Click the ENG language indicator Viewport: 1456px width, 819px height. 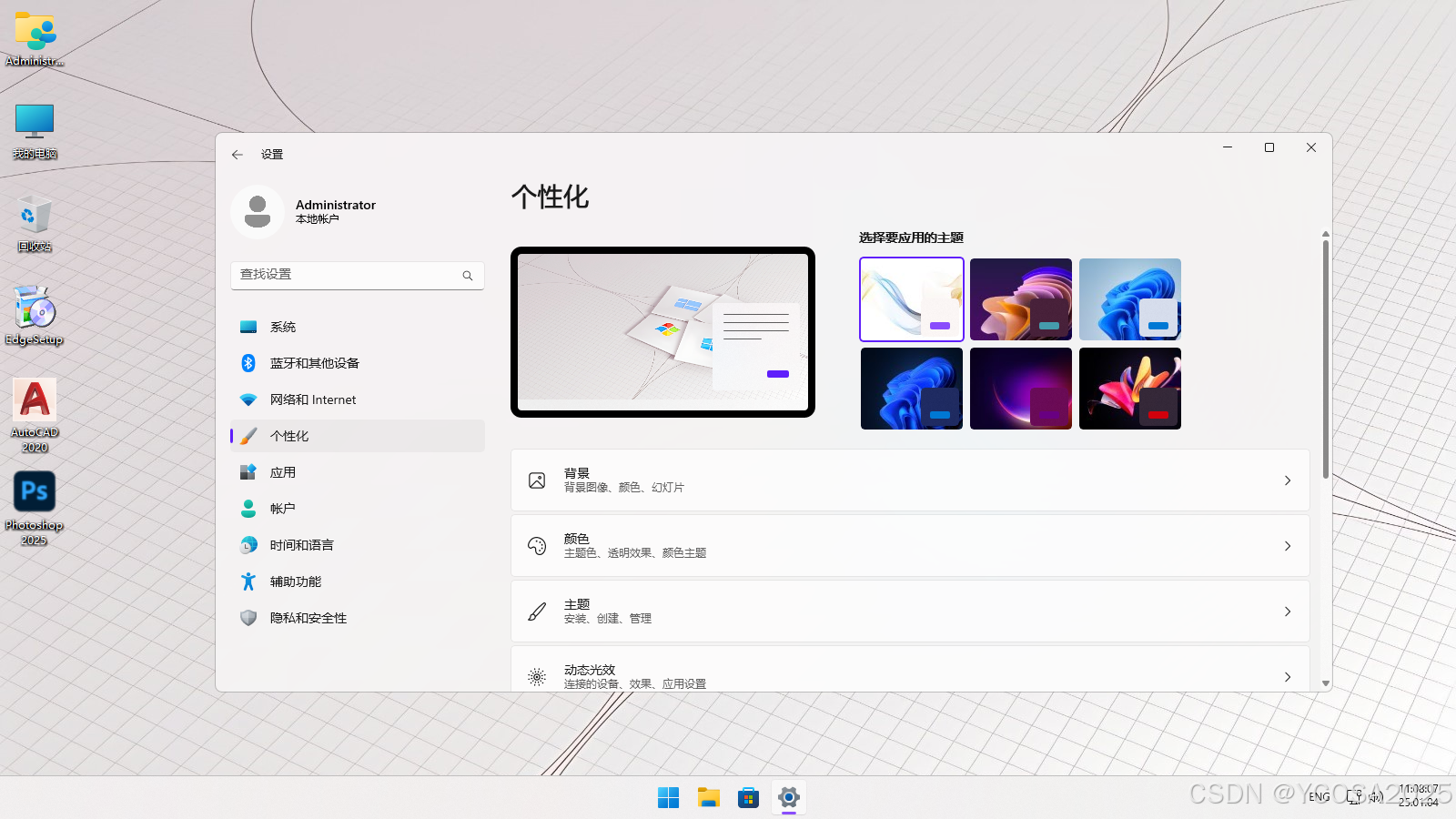point(1319,797)
